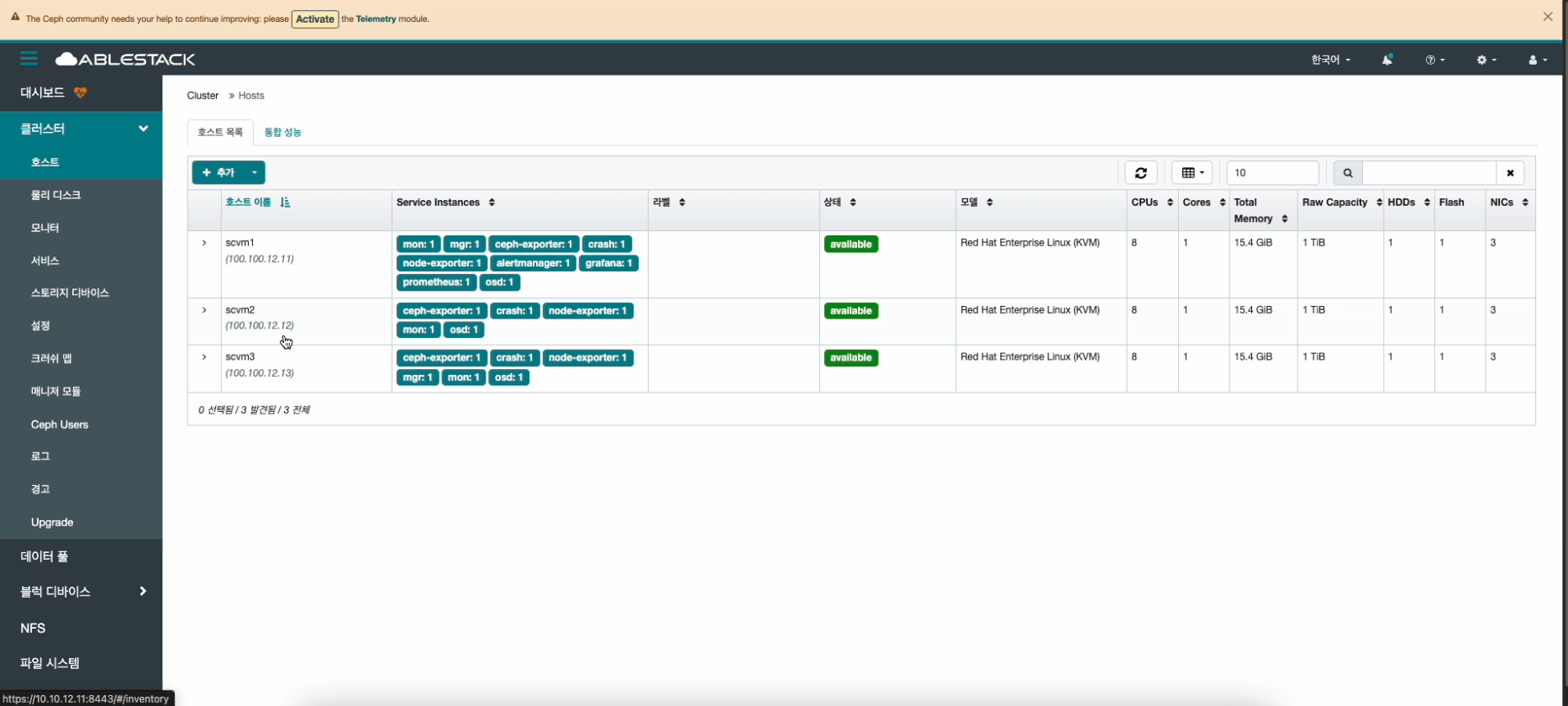Click the hamburger menu icon
Screen dimensions: 1568x706
click(x=29, y=59)
